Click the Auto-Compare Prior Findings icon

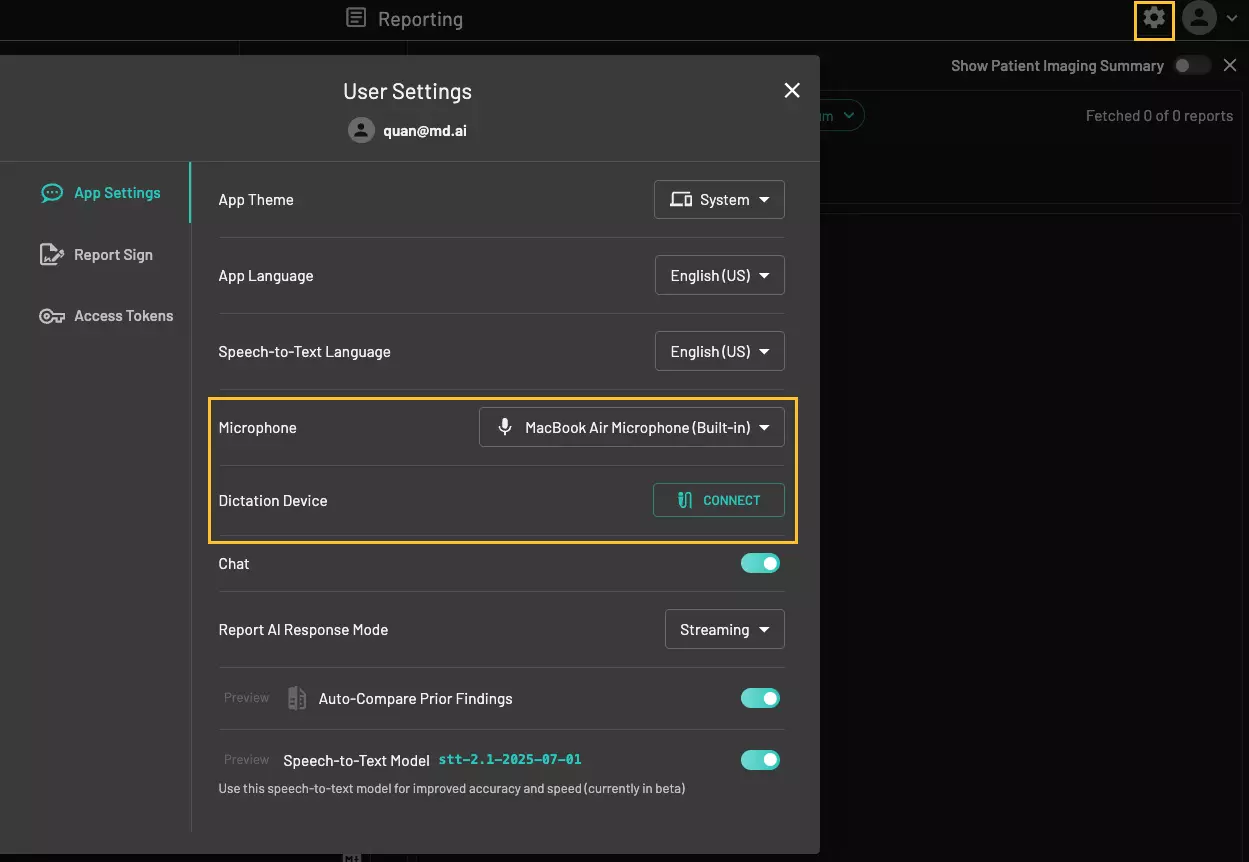coord(297,698)
